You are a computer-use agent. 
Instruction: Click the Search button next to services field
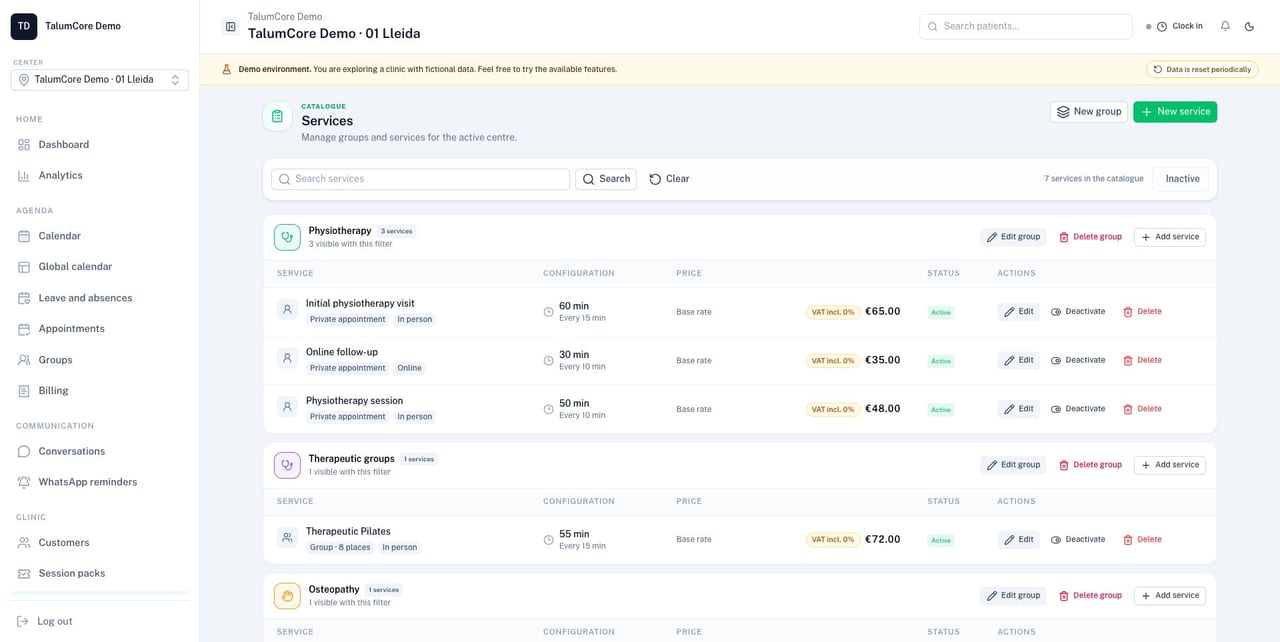pos(606,179)
